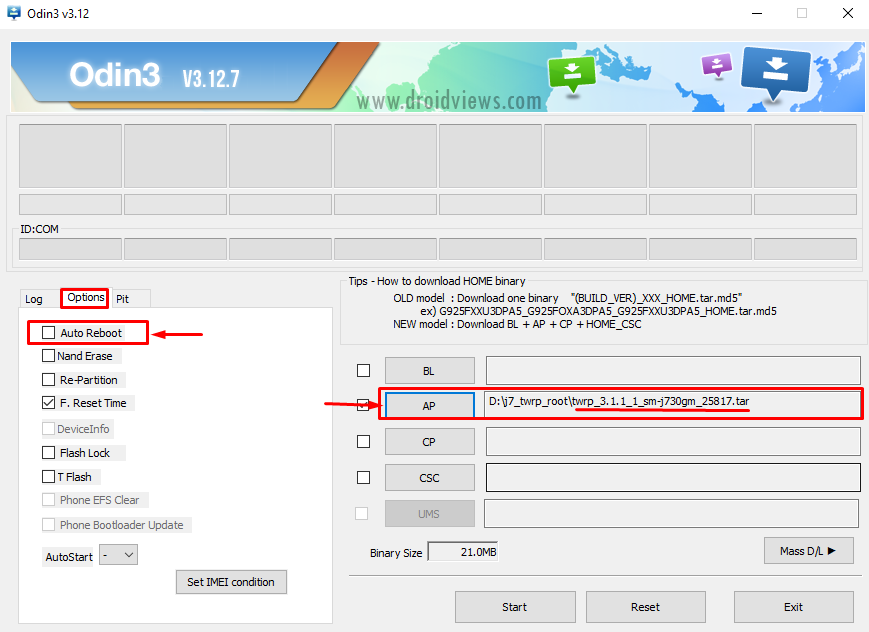Click the blue download icon in banner
The height and width of the screenshot is (632, 869).
[775, 71]
